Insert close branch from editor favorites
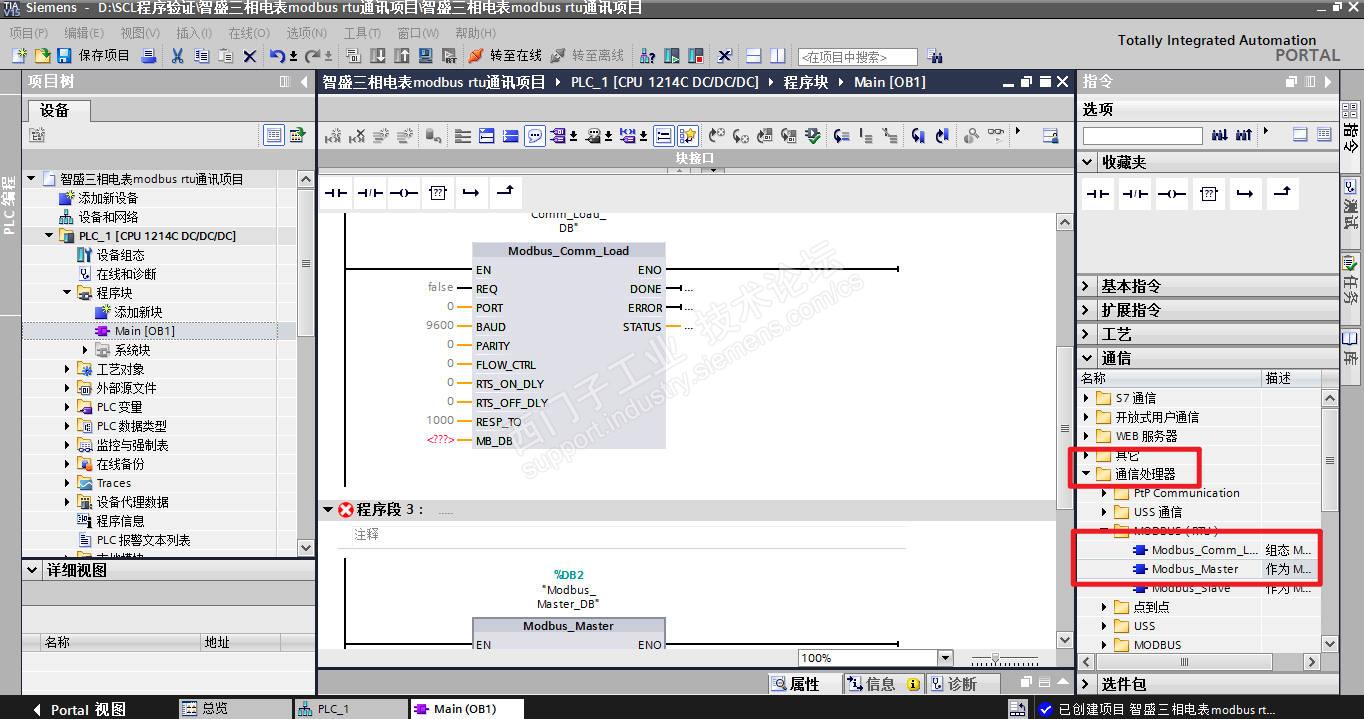 tap(505, 193)
